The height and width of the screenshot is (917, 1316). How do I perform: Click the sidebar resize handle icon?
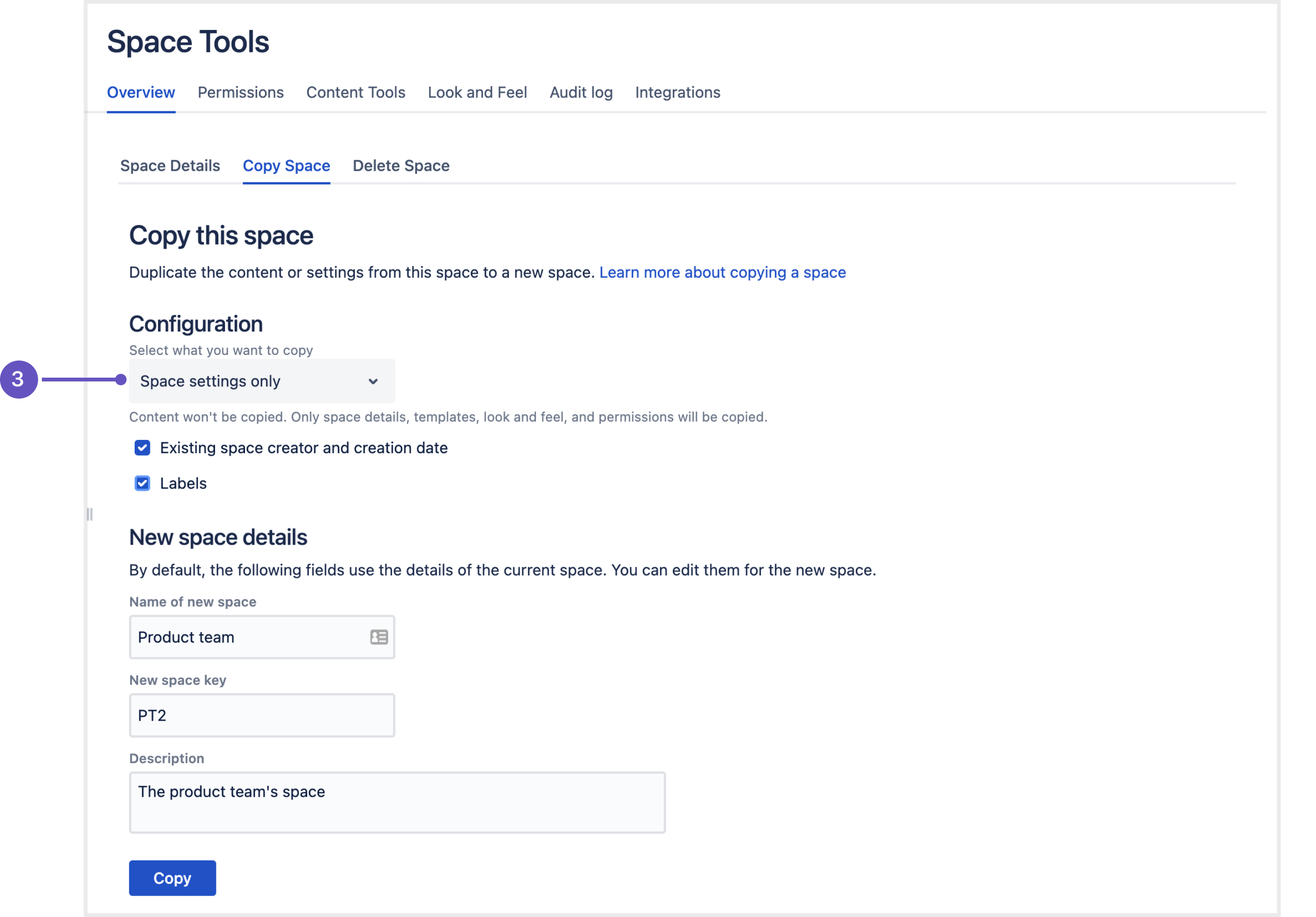point(89,514)
